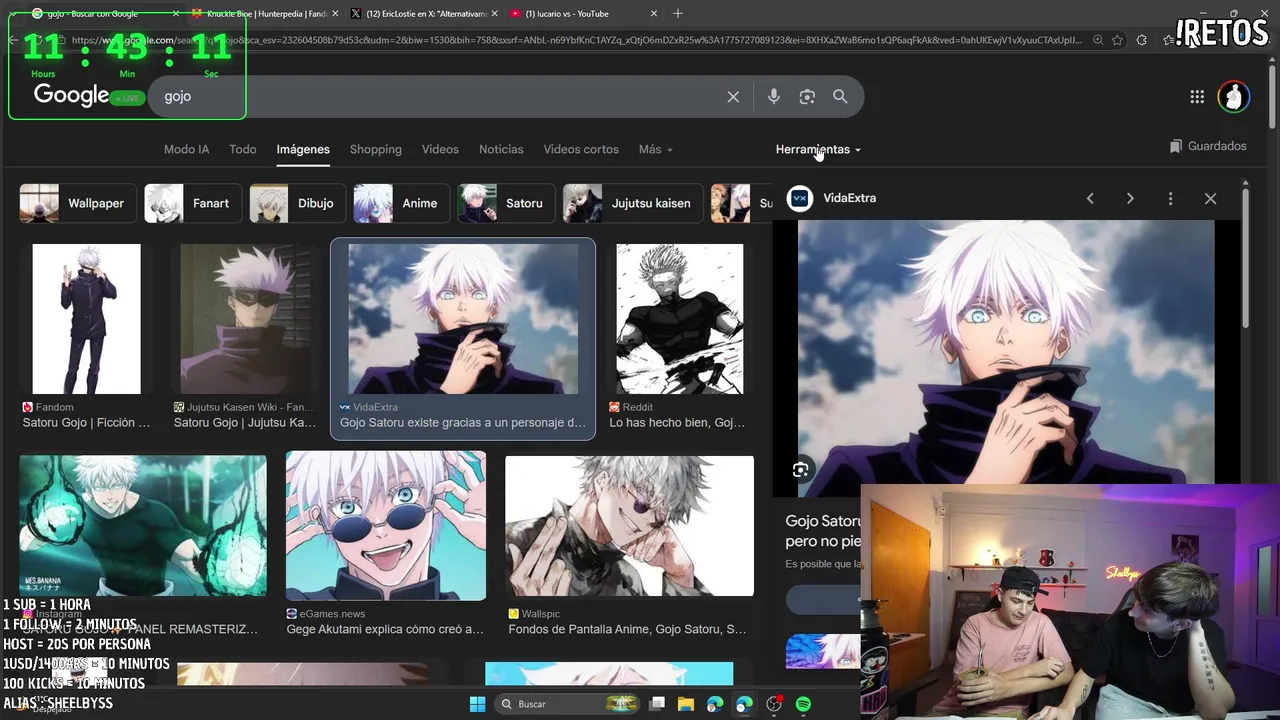Open the Wallspic Gojo wallpaper image
The image size is (1280, 720).
(630, 526)
